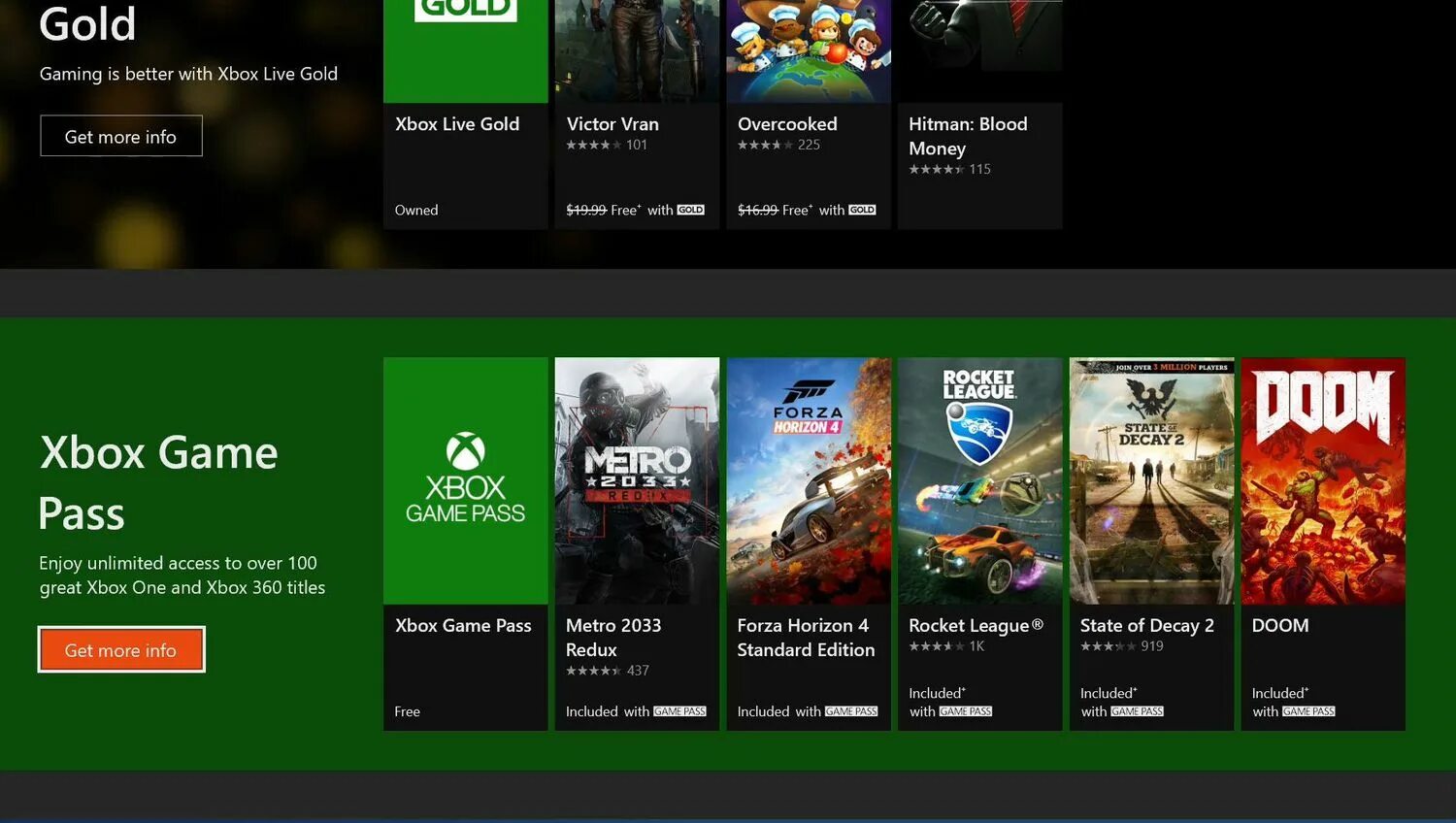This screenshot has width=1456, height=823.
Task: Select the Overcooked title text
Action: (x=787, y=124)
